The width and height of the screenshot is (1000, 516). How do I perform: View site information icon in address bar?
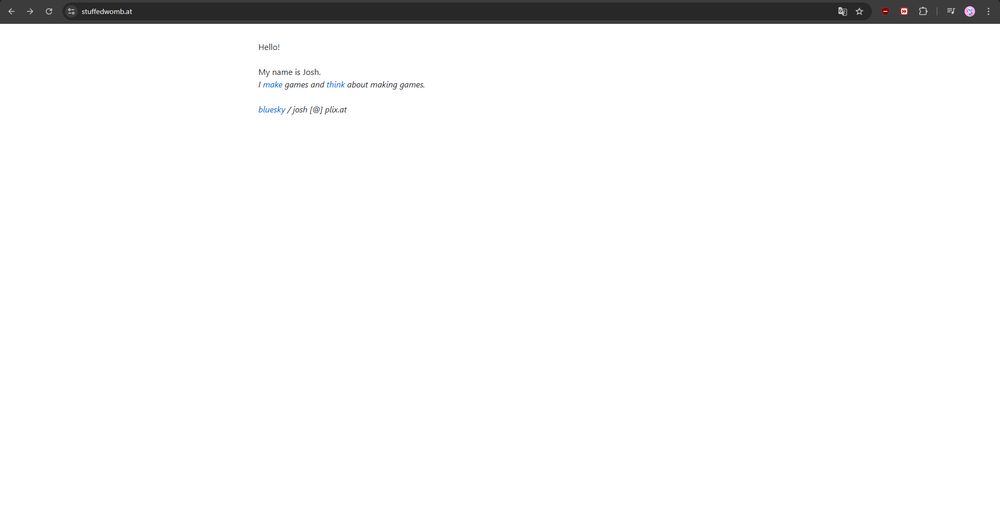[71, 11]
